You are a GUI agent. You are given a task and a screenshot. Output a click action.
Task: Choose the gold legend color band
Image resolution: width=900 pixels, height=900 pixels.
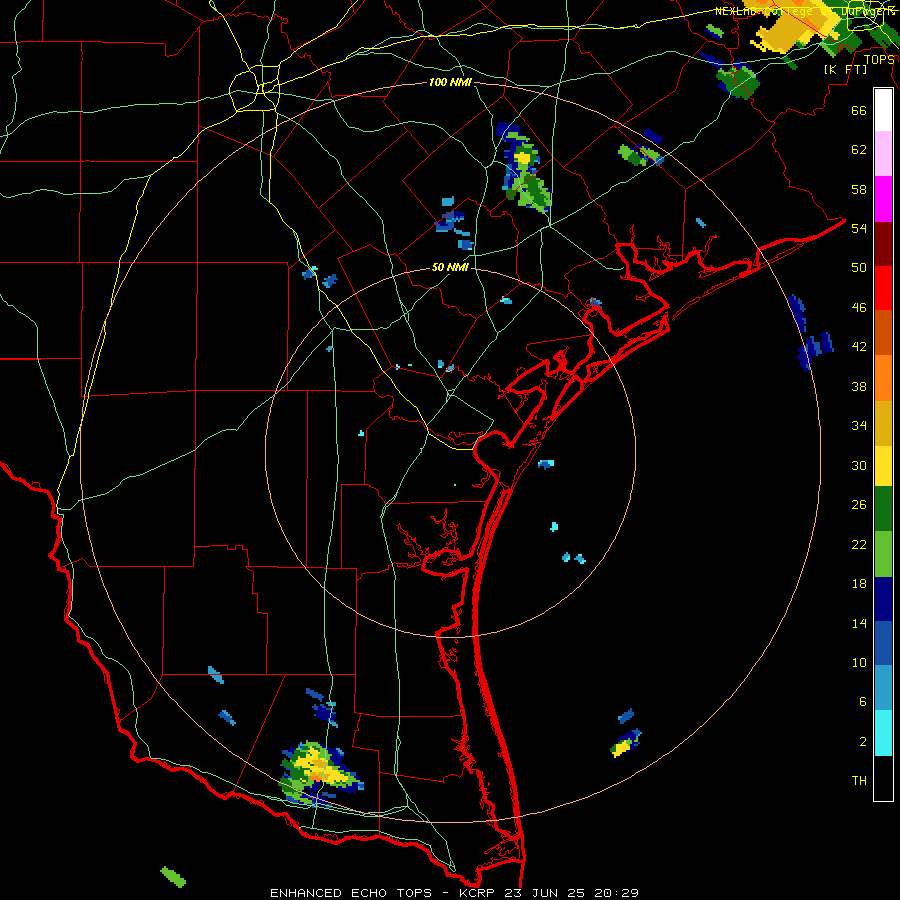(883, 423)
